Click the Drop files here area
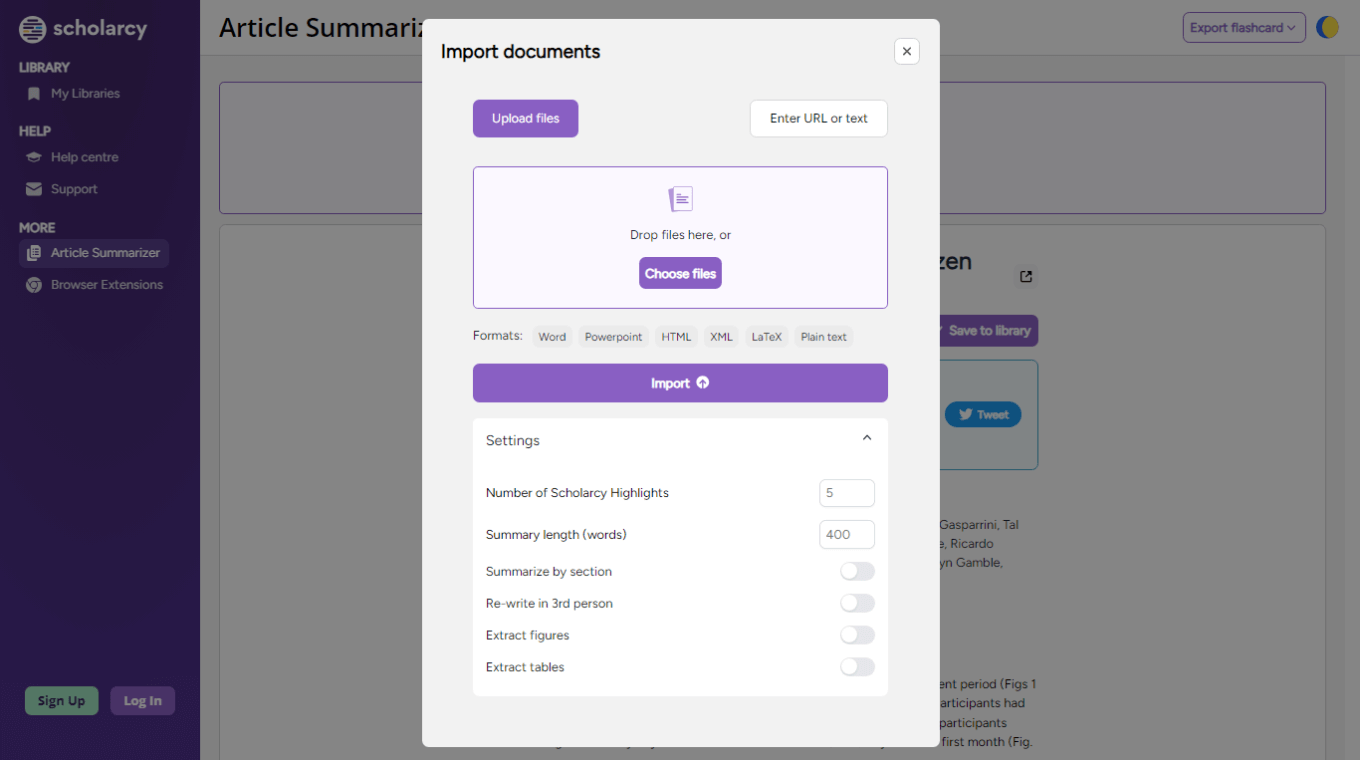Screen dimensions: 1360x760 [x=680, y=238]
